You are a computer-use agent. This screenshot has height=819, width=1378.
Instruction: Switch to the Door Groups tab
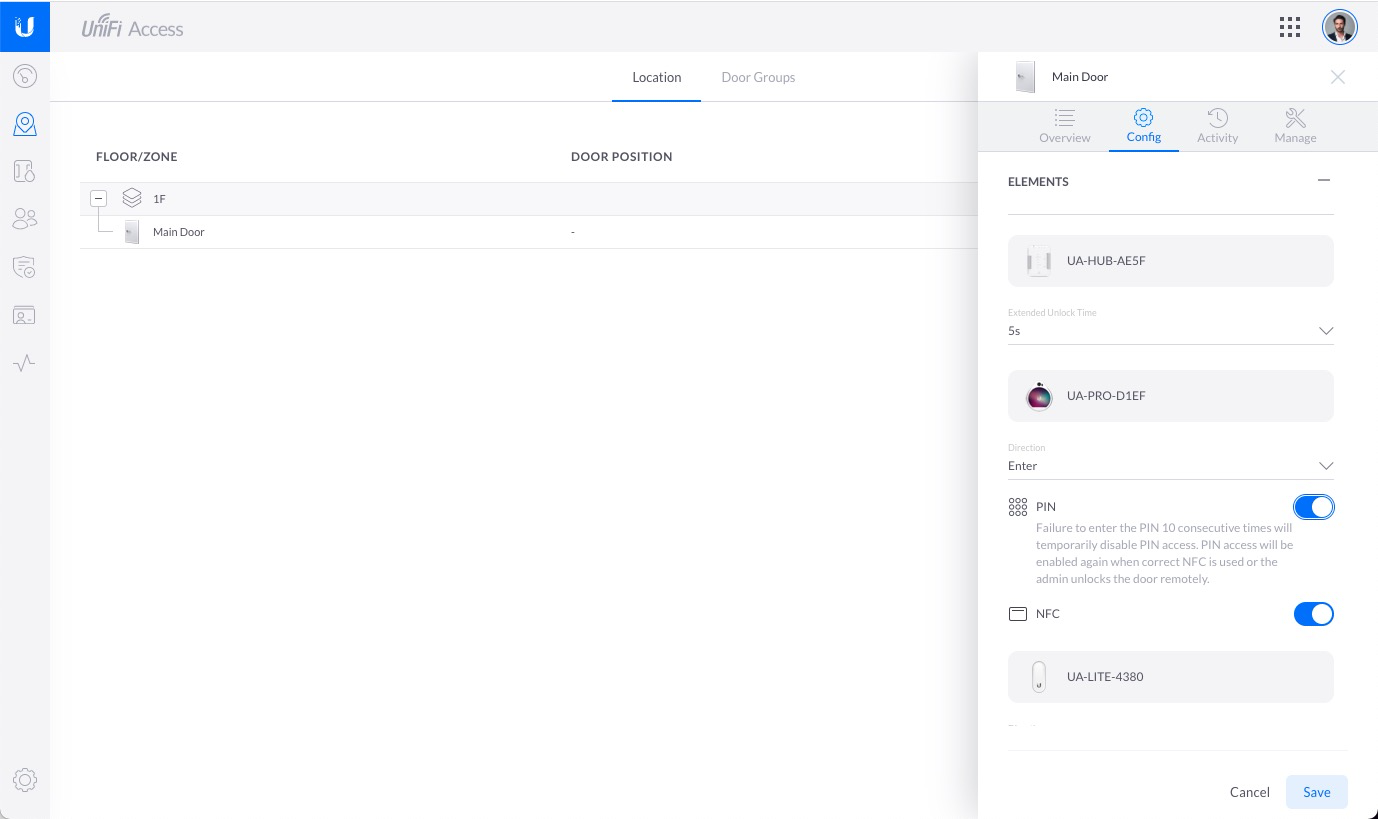pos(758,77)
